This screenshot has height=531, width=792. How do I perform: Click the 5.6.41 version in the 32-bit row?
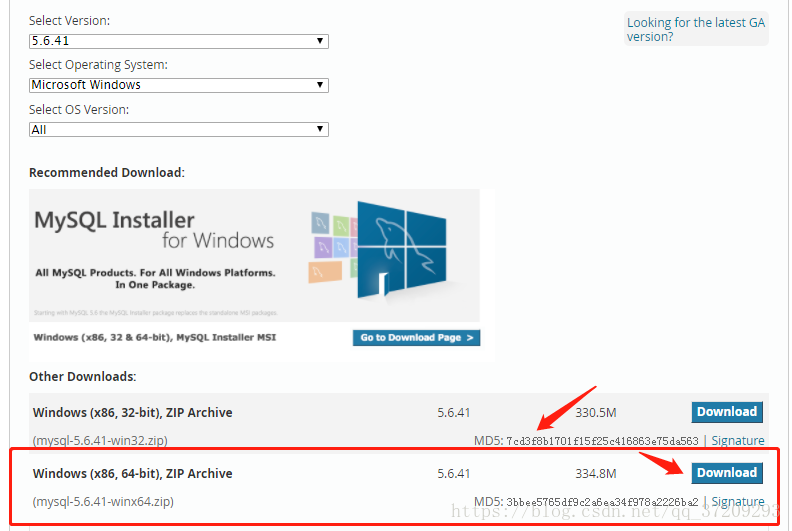click(x=453, y=413)
